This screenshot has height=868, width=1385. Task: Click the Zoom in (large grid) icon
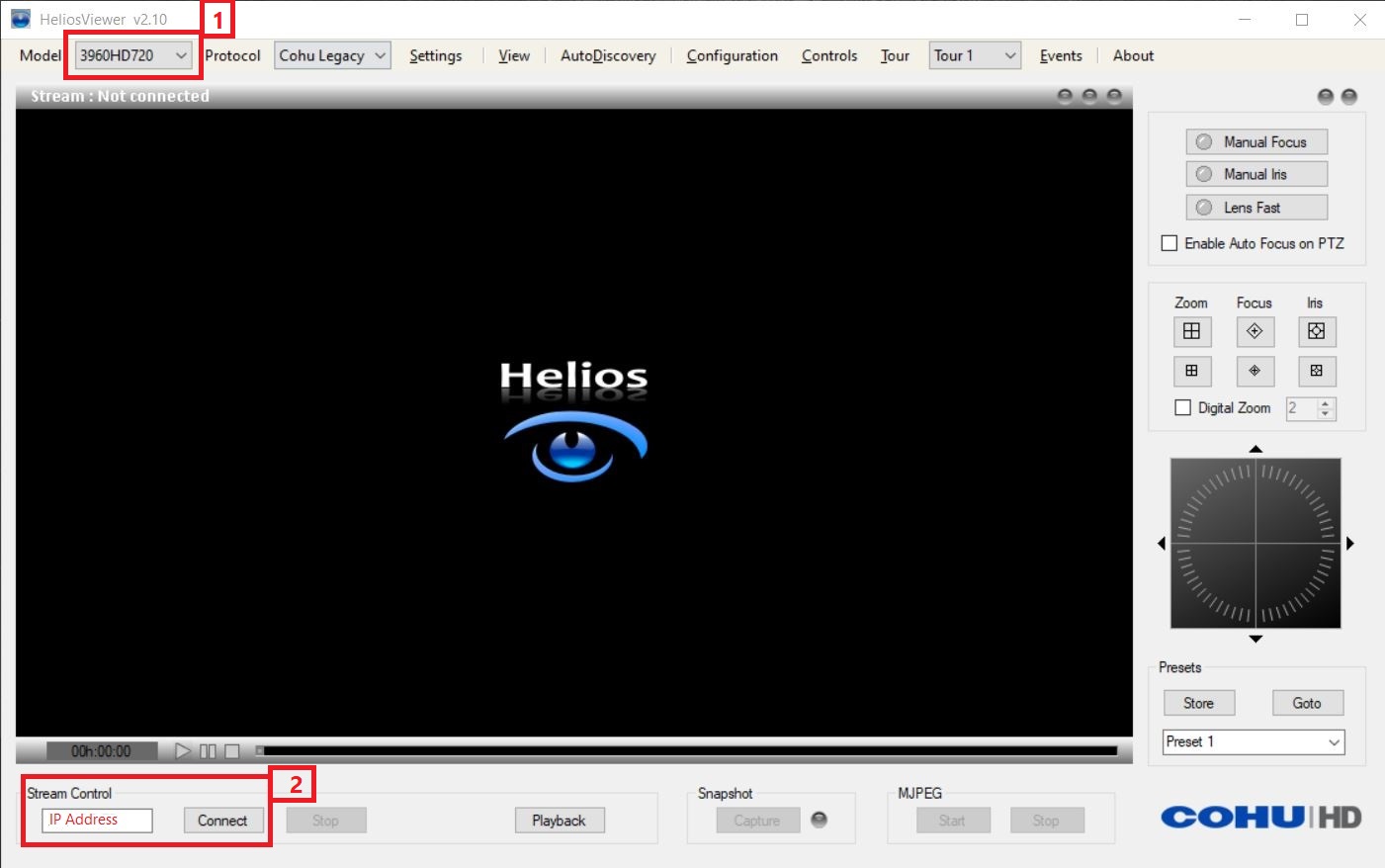(x=1192, y=331)
